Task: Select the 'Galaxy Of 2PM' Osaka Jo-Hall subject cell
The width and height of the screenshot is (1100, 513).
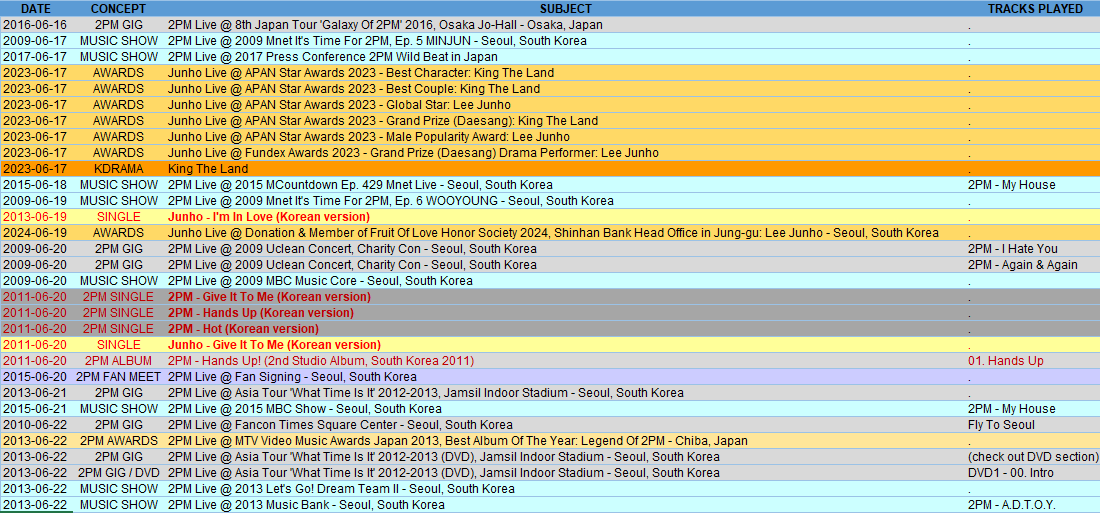Action: click(x=565, y=25)
